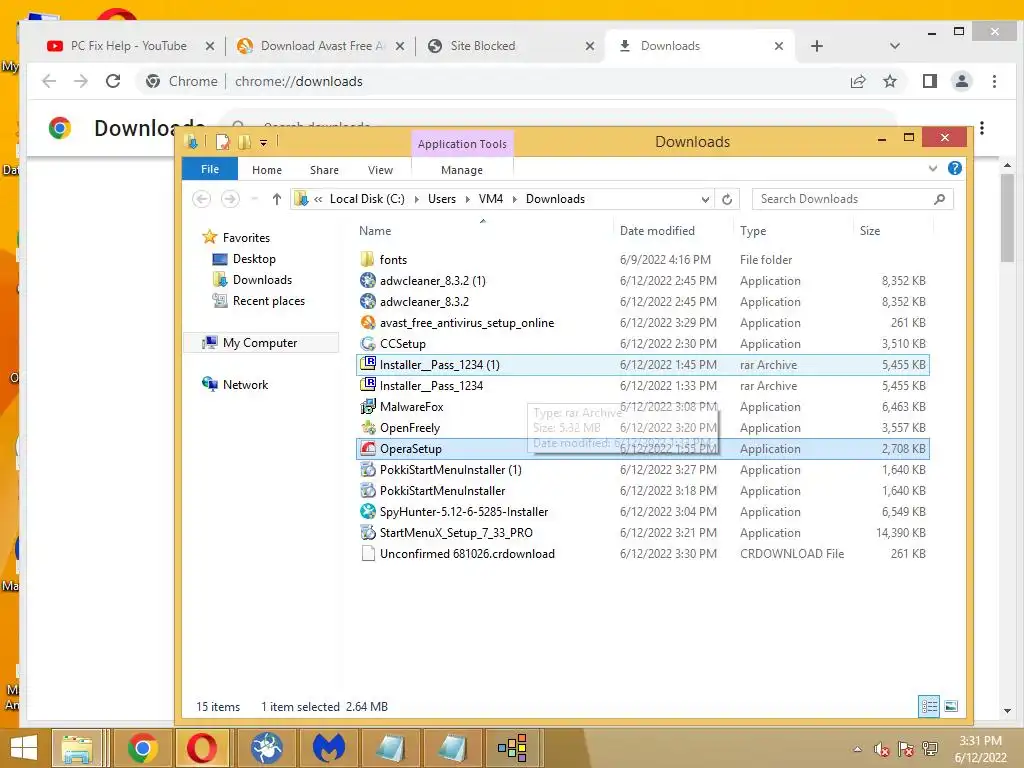The height and width of the screenshot is (768, 1024).
Task: Select the Installer__Pass_1234 (1) rar icon
Action: (368, 364)
